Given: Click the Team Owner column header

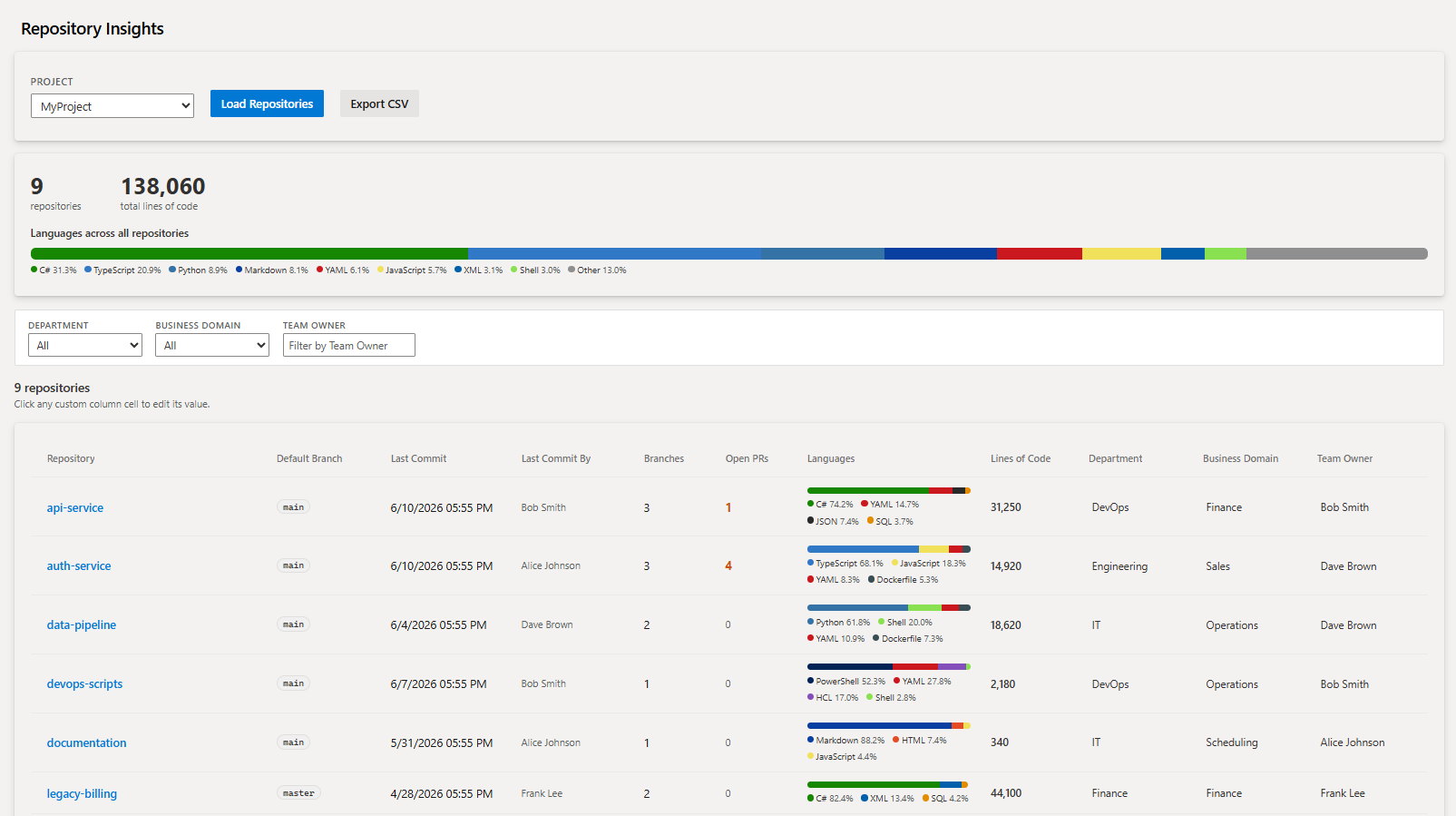Looking at the screenshot, I should tap(1344, 458).
